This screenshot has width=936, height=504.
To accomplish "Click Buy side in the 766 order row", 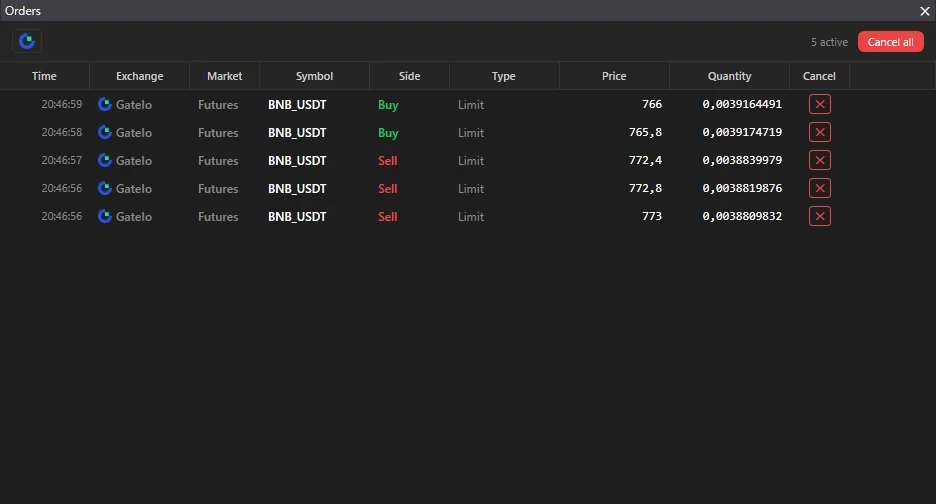I will click(x=388, y=105).
